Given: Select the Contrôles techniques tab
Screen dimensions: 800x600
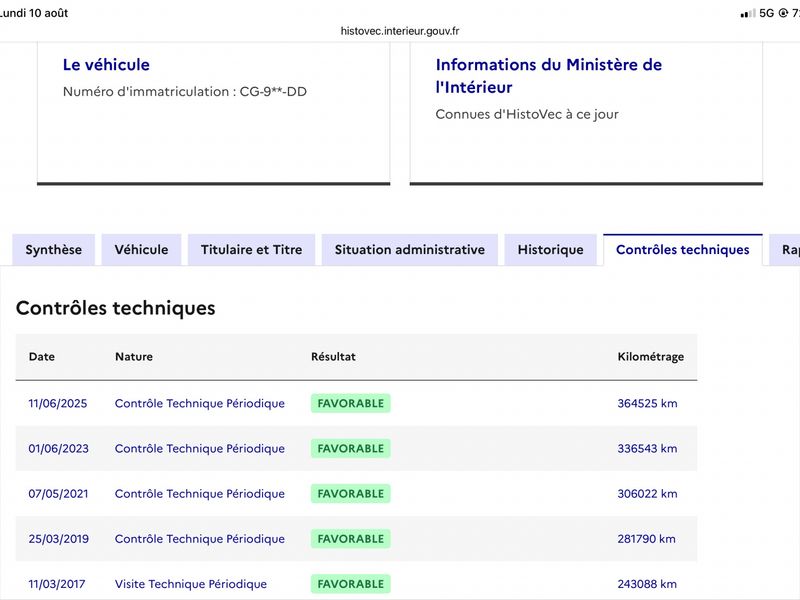Looking at the screenshot, I should tap(683, 249).
